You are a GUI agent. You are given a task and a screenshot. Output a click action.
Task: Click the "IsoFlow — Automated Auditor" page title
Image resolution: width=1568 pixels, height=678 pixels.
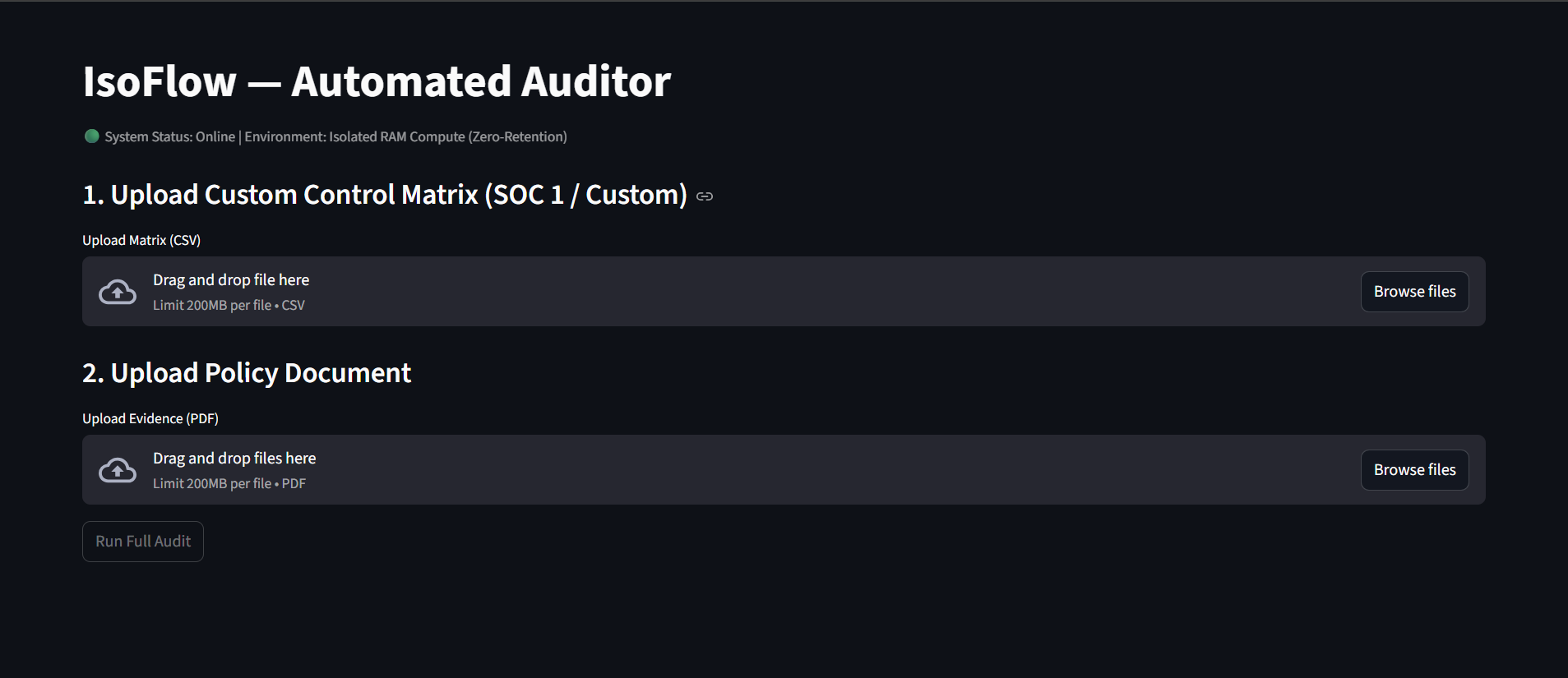(x=377, y=82)
